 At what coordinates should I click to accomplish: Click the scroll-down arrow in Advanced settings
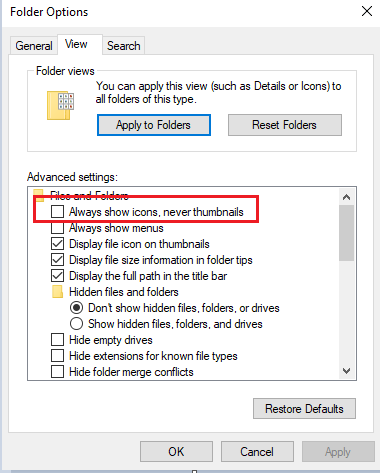(347, 371)
